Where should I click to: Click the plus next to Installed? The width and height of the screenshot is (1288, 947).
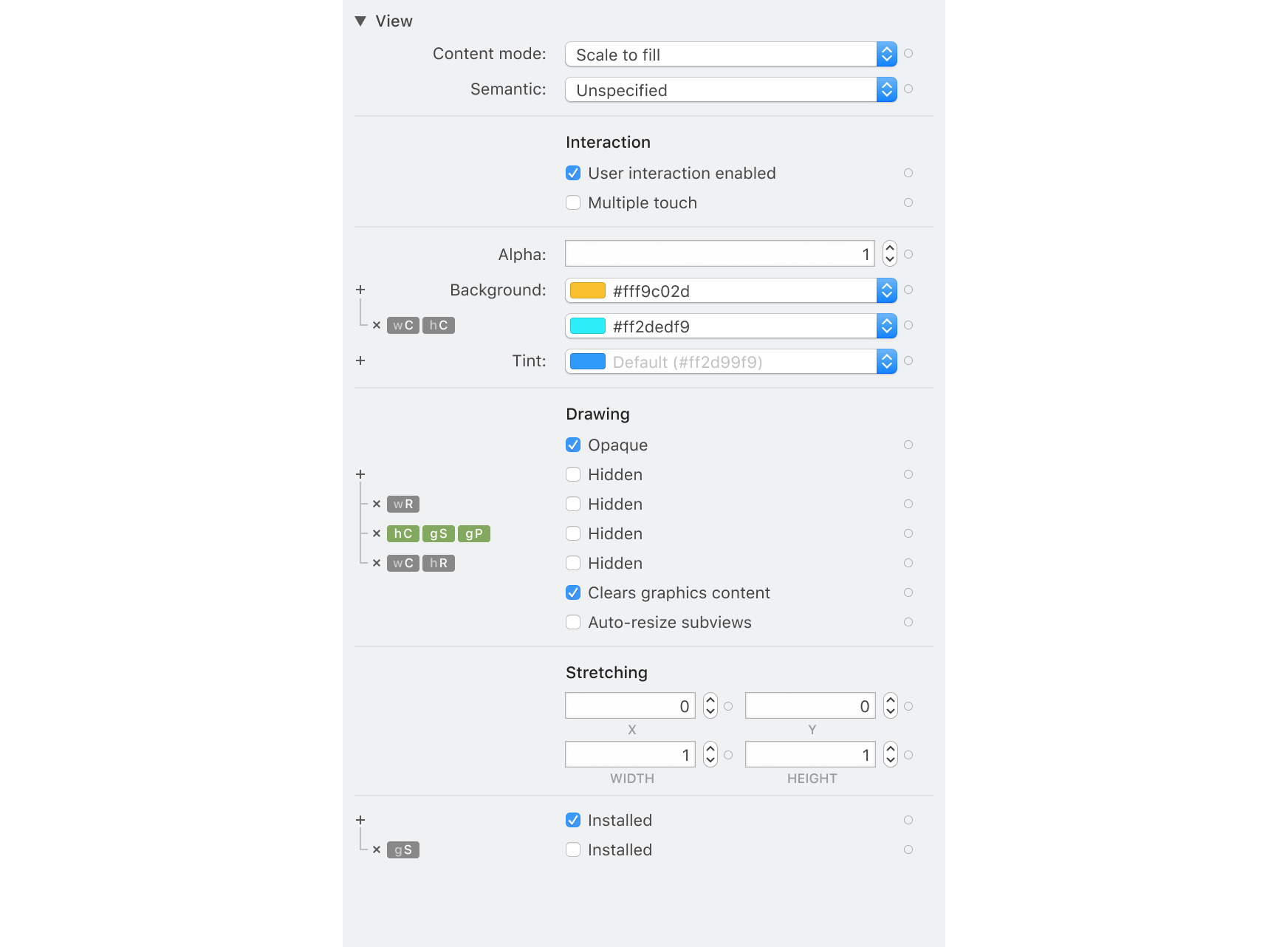coord(360,820)
